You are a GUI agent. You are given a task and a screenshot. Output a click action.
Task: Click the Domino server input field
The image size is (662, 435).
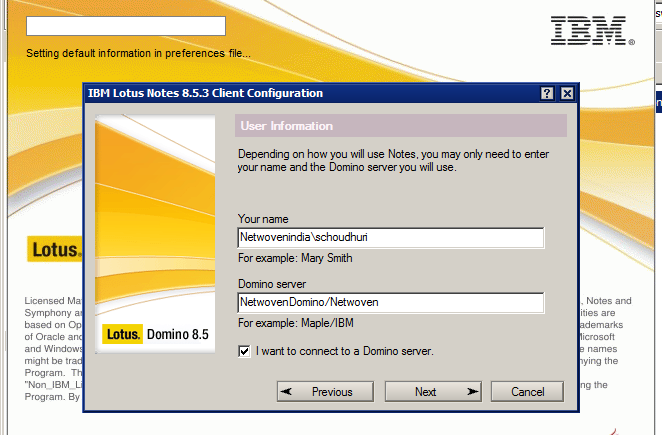391,303
